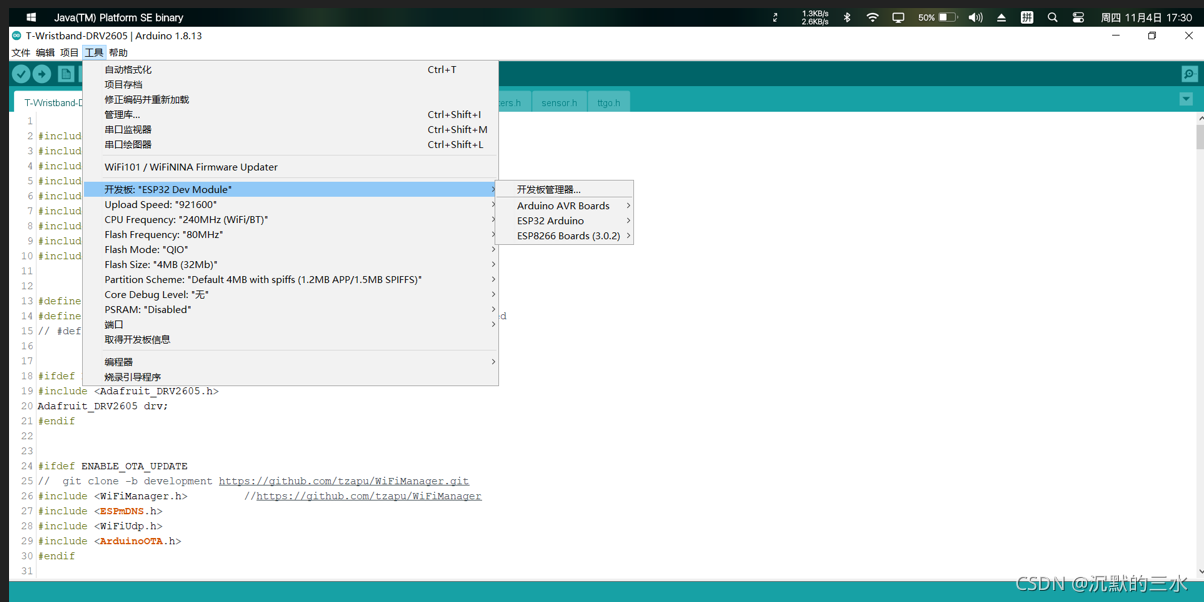The image size is (1204, 602).
Task: Choose 项目存档 (Archive Sketch)
Action: pyautogui.click(x=291, y=84)
